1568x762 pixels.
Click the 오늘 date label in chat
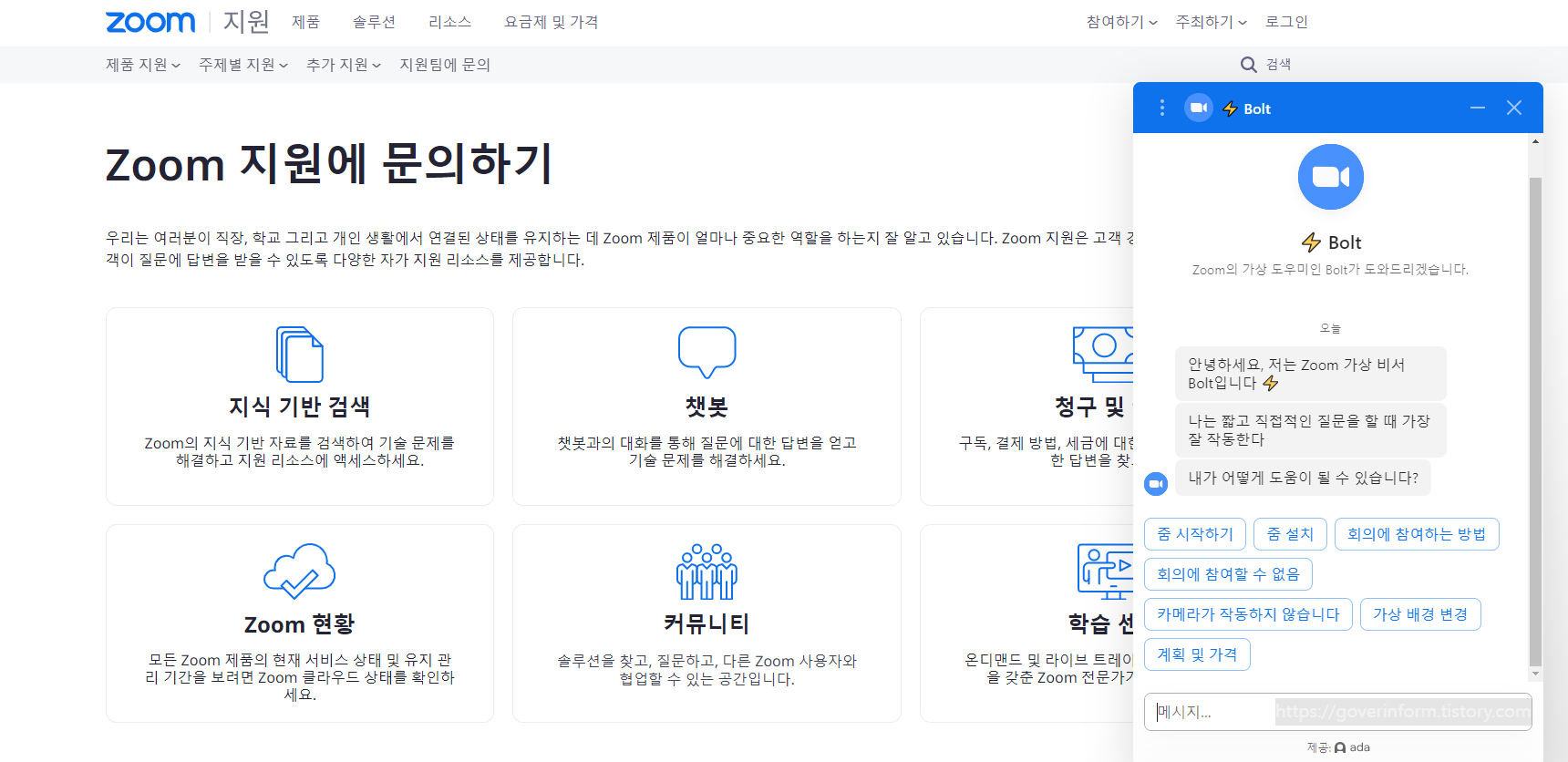click(x=1331, y=328)
